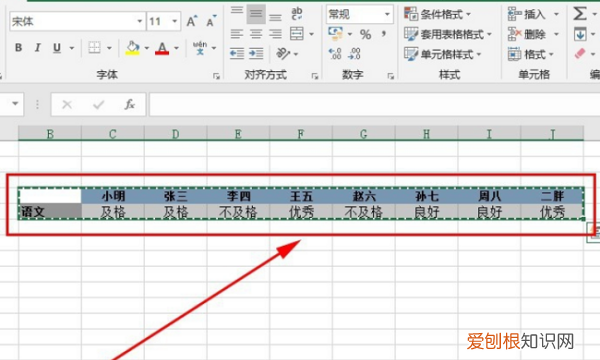Screen dimensions: 600x360
Task: Open the 宋体 font name dropdown
Action: coord(140,21)
